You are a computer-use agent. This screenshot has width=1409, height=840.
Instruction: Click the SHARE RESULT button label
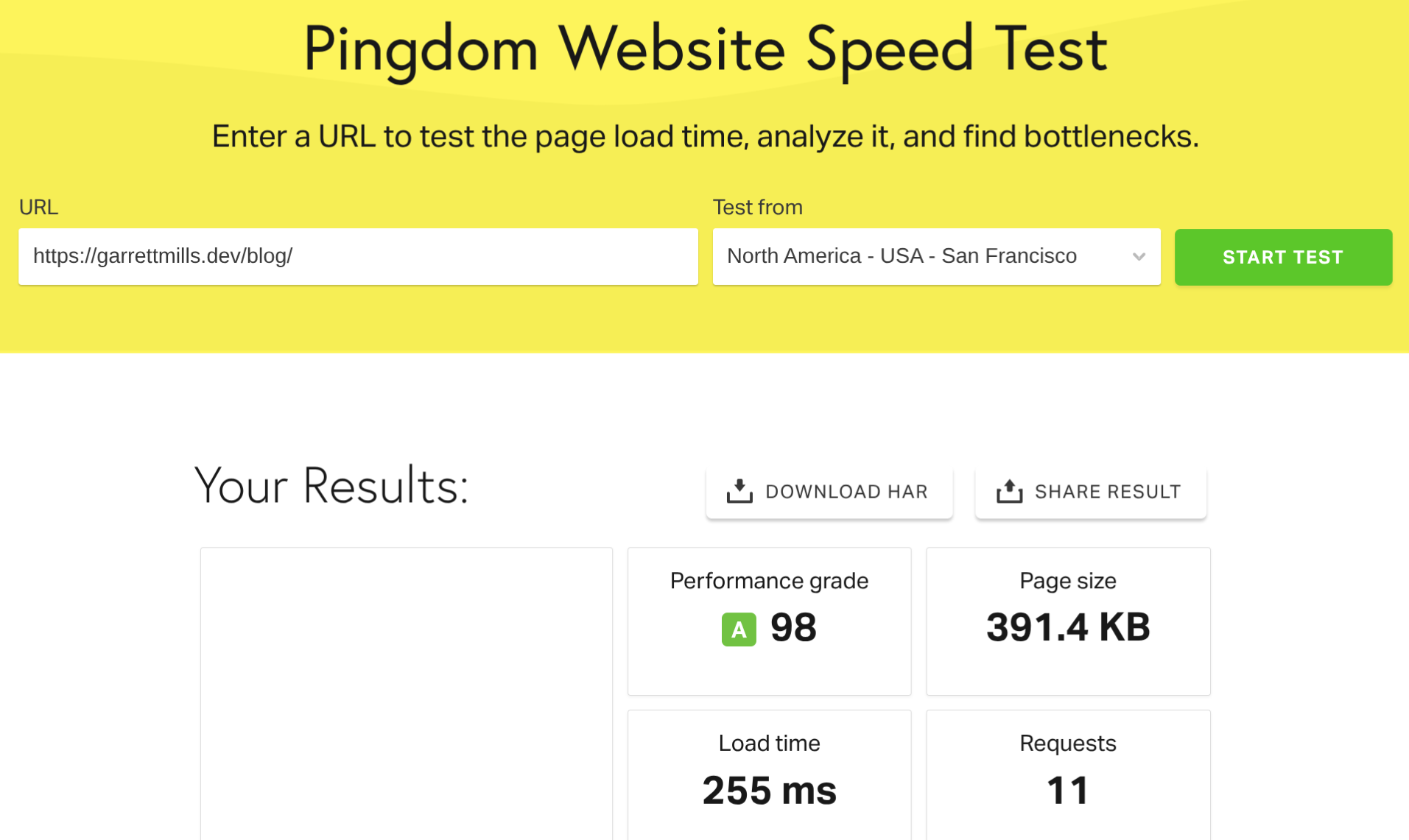pos(1107,492)
